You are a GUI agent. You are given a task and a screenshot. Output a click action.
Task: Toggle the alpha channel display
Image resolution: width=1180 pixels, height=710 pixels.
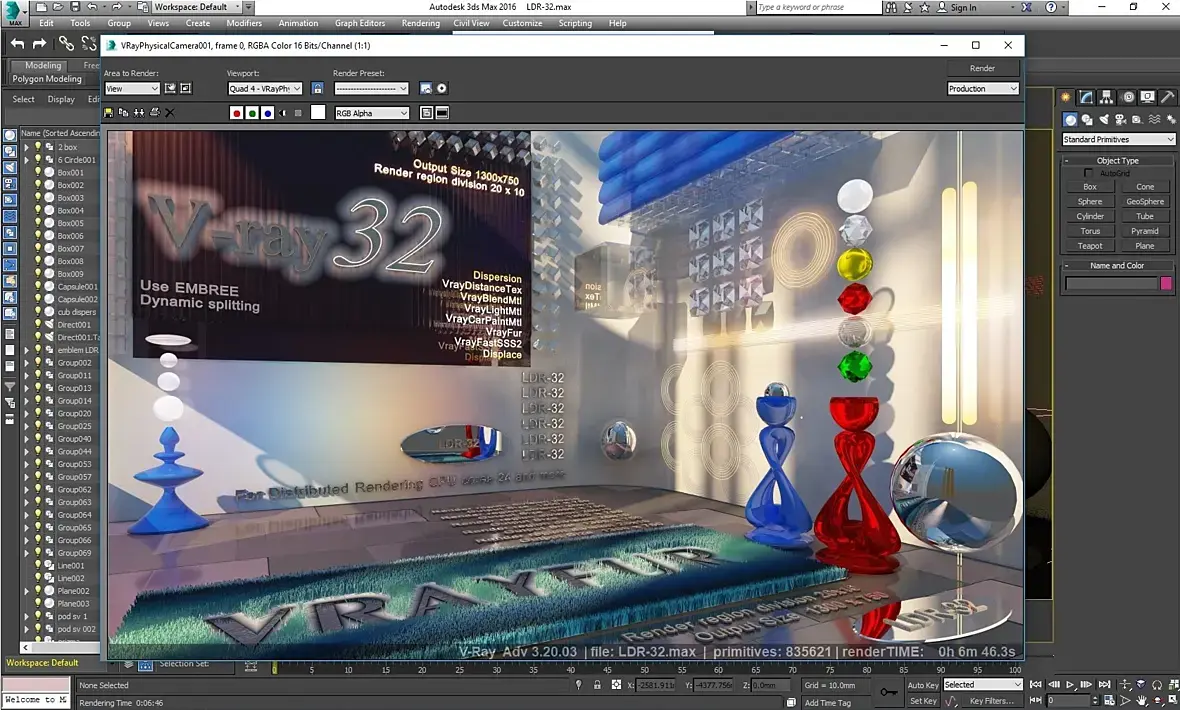283,113
